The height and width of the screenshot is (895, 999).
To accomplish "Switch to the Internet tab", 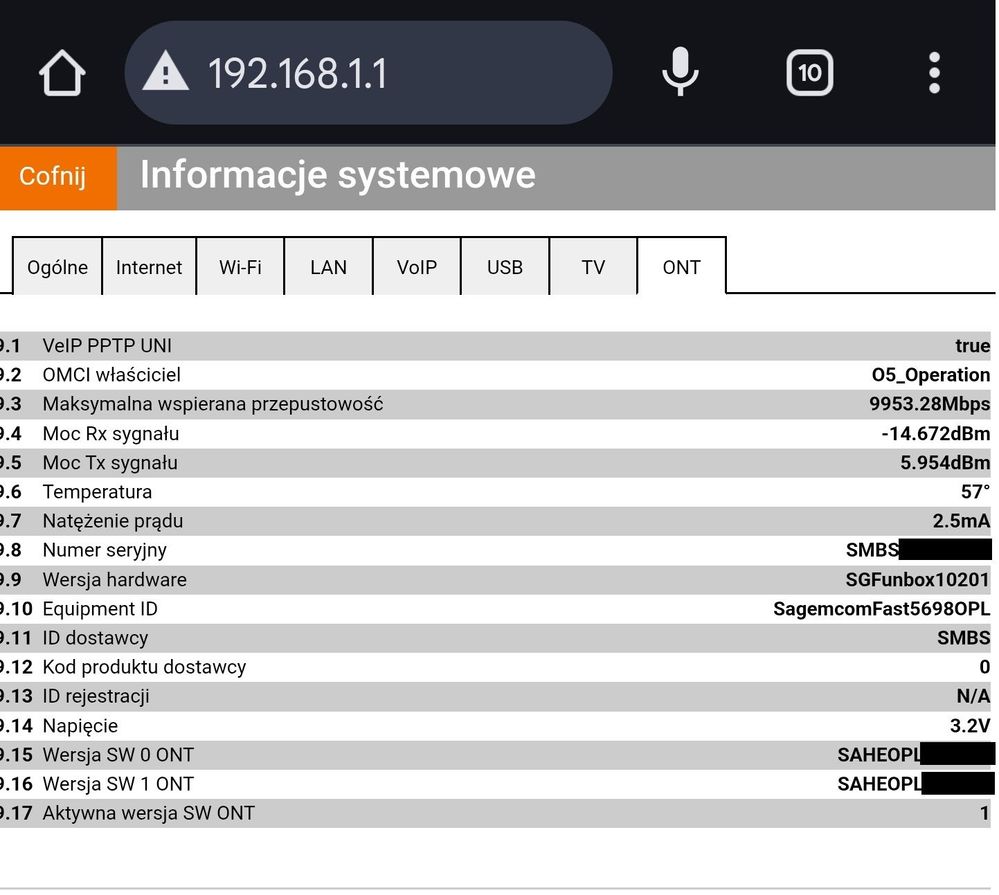I will (x=149, y=266).
